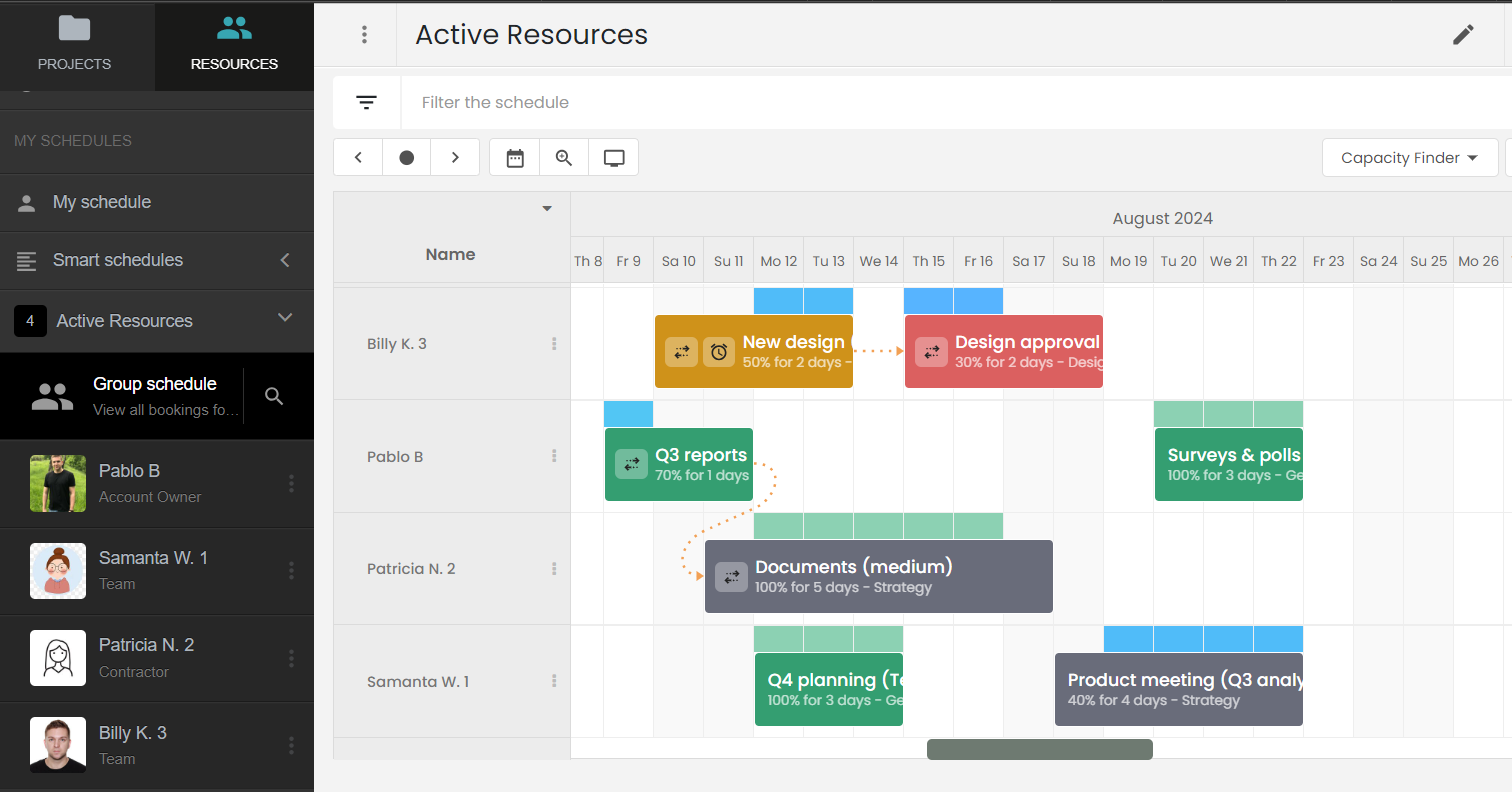The width and height of the screenshot is (1512, 792).
Task: Open My schedule in sidebar
Action: click(102, 202)
